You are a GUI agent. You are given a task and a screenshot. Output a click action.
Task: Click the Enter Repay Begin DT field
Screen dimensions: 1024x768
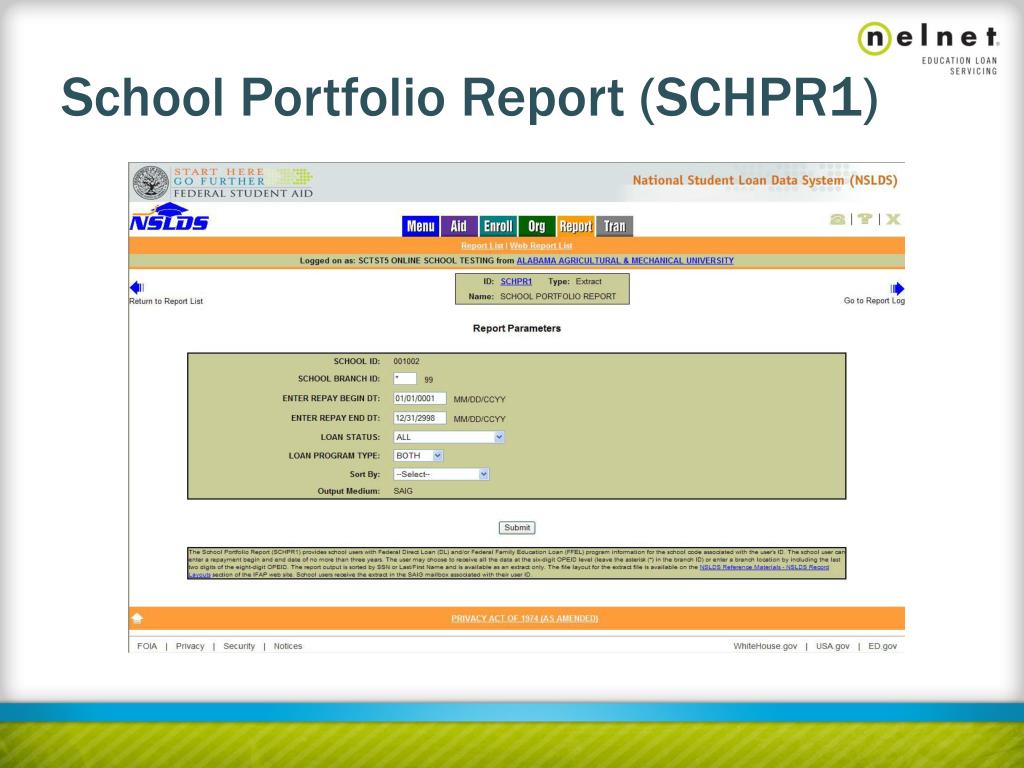tap(419, 398)
